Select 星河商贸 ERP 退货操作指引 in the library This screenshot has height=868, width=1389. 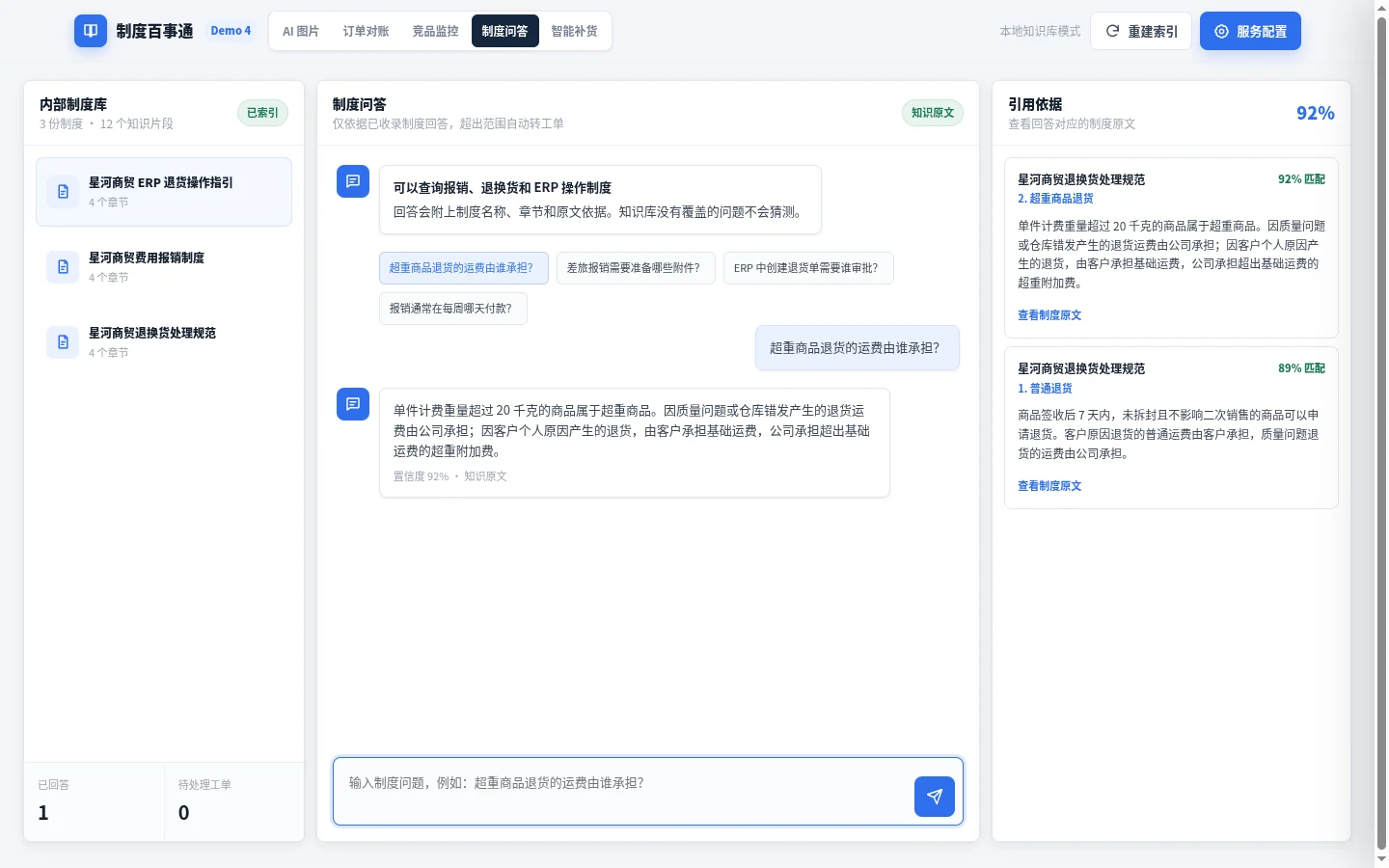pyautogui.click(x=164, y=192)
